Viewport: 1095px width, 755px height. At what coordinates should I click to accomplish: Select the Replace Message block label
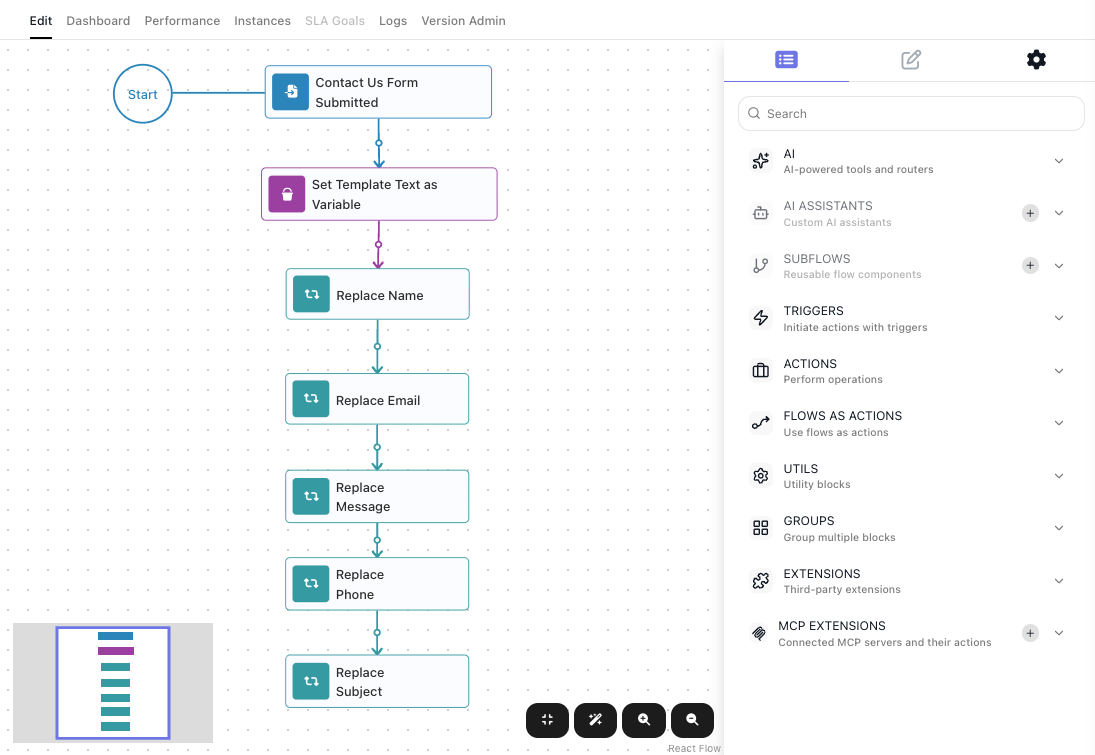pos(363,497)
